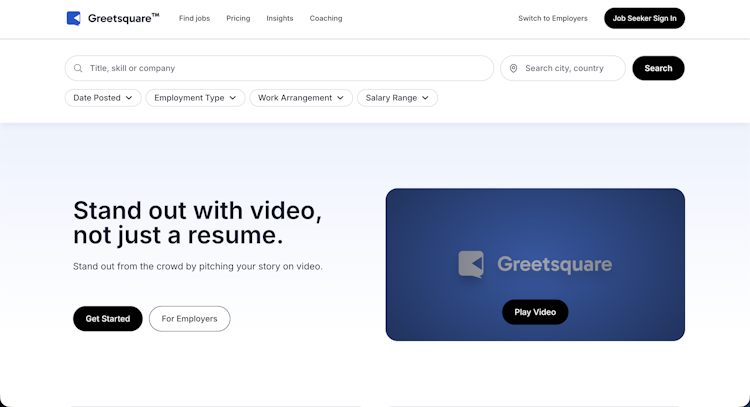Expand the Date Posted filter dropdown
750x407 pixels.
103,98
